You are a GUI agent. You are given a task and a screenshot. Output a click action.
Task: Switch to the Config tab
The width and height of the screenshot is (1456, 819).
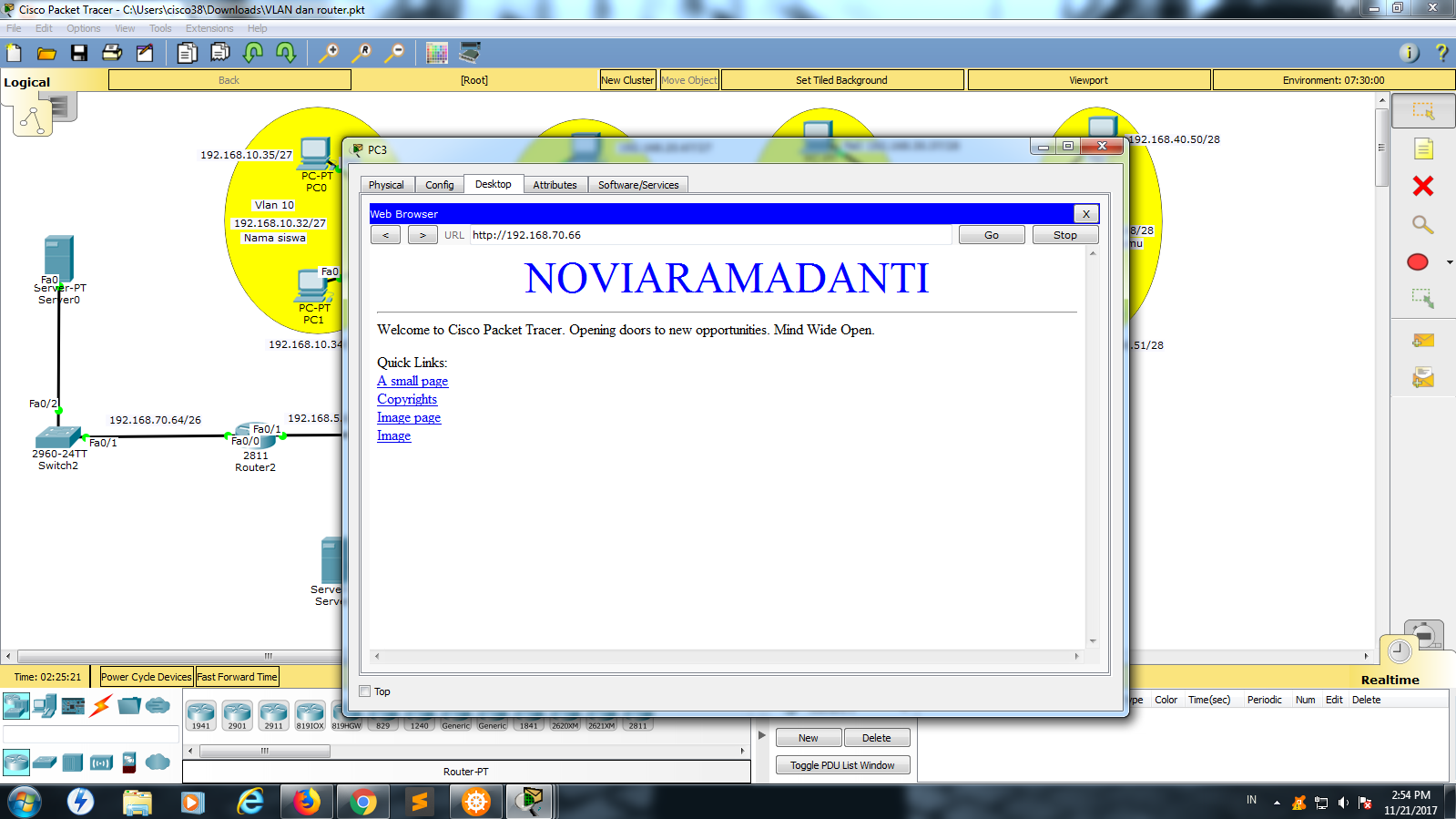coord(440,185)
